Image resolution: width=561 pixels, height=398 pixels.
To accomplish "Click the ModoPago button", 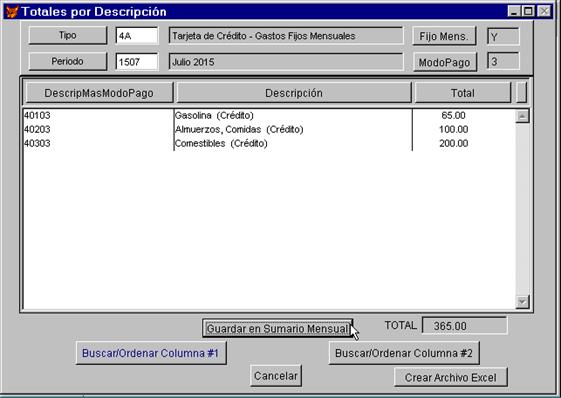I will point(445,62).
